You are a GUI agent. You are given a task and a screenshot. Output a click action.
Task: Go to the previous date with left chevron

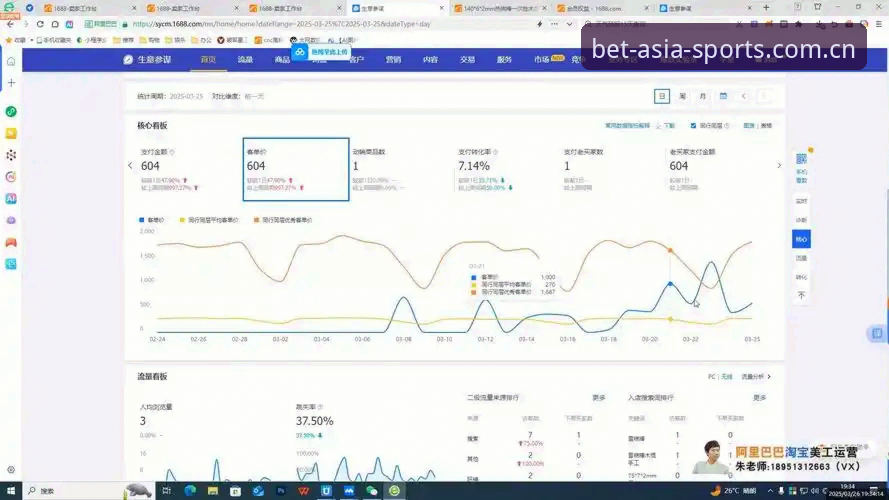pos(744,96)
